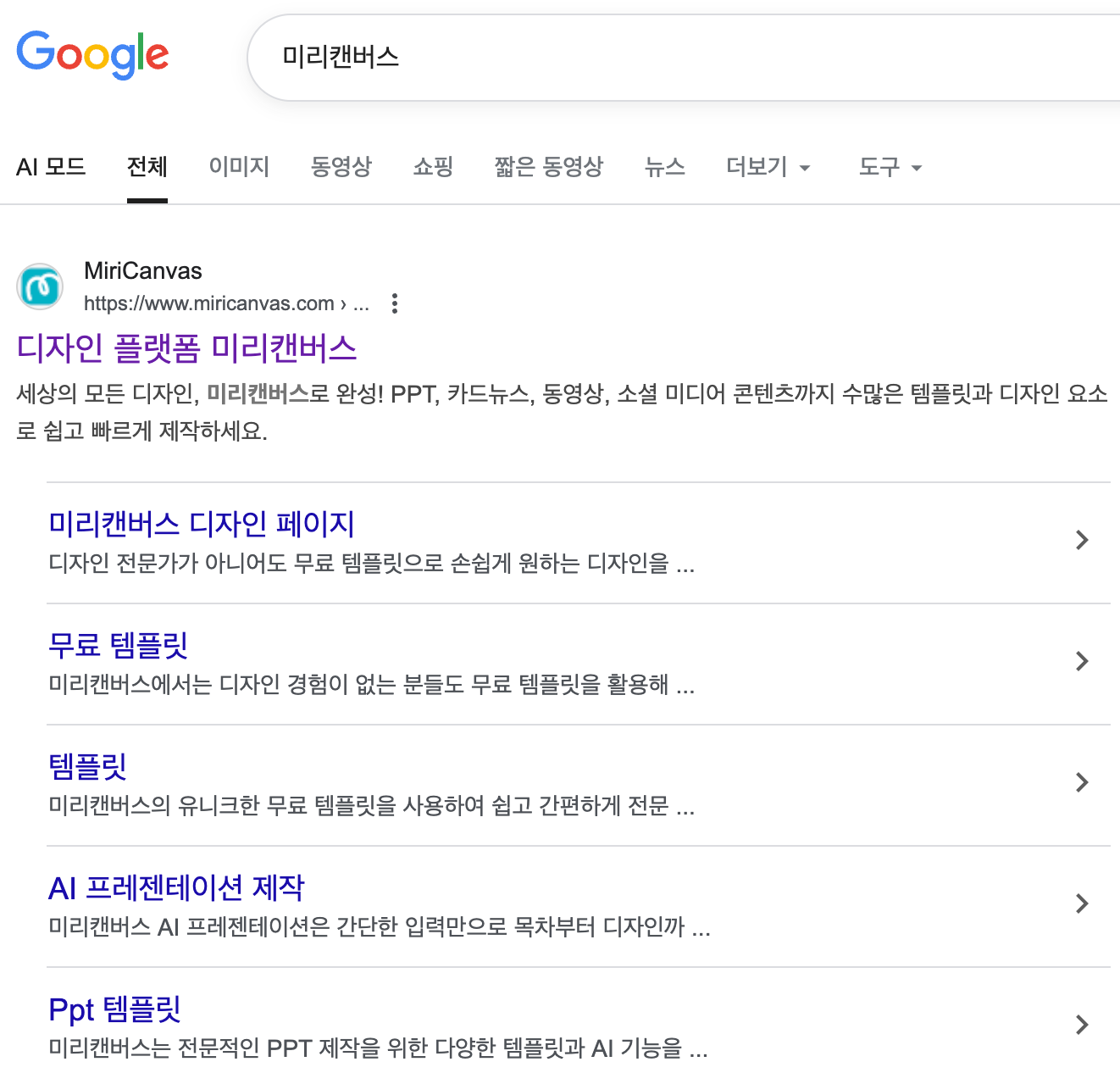Open the 뉴스 tab
Image resolution: width=1120 pixels, height=1073 pixels.
665,166
